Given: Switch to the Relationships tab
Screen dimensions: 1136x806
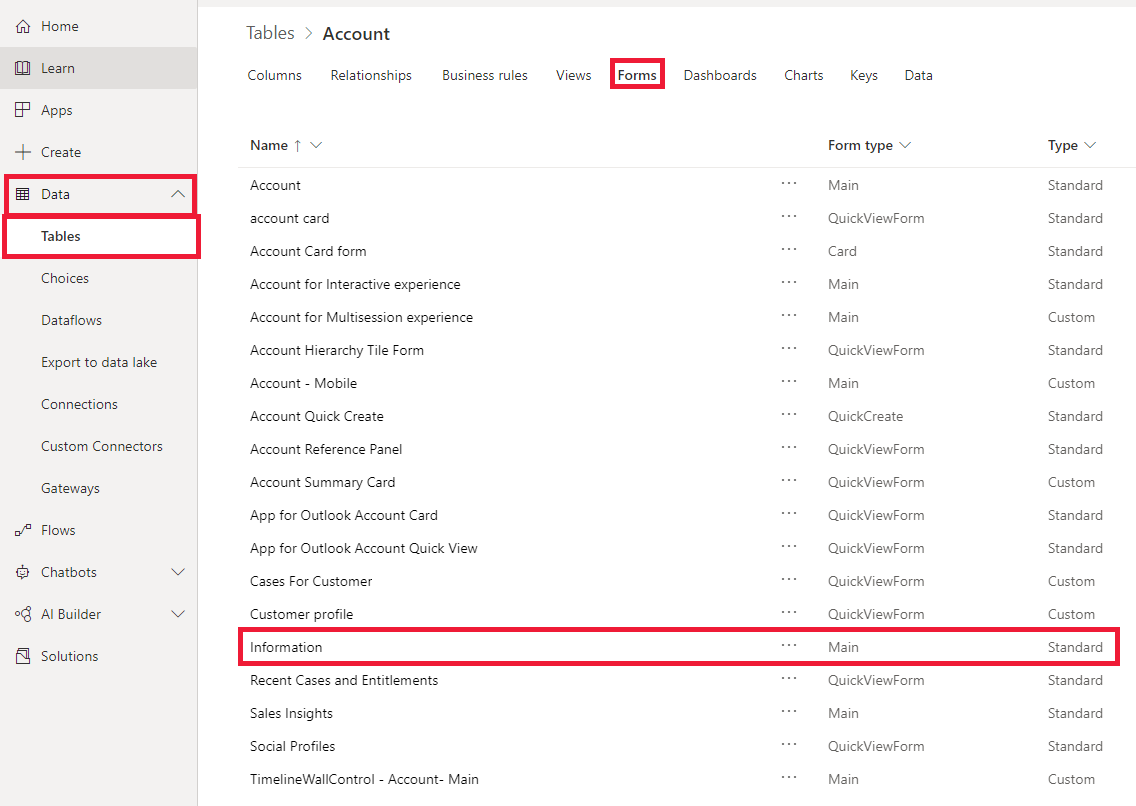Looking at the screenshot, I should pos(371,74).
